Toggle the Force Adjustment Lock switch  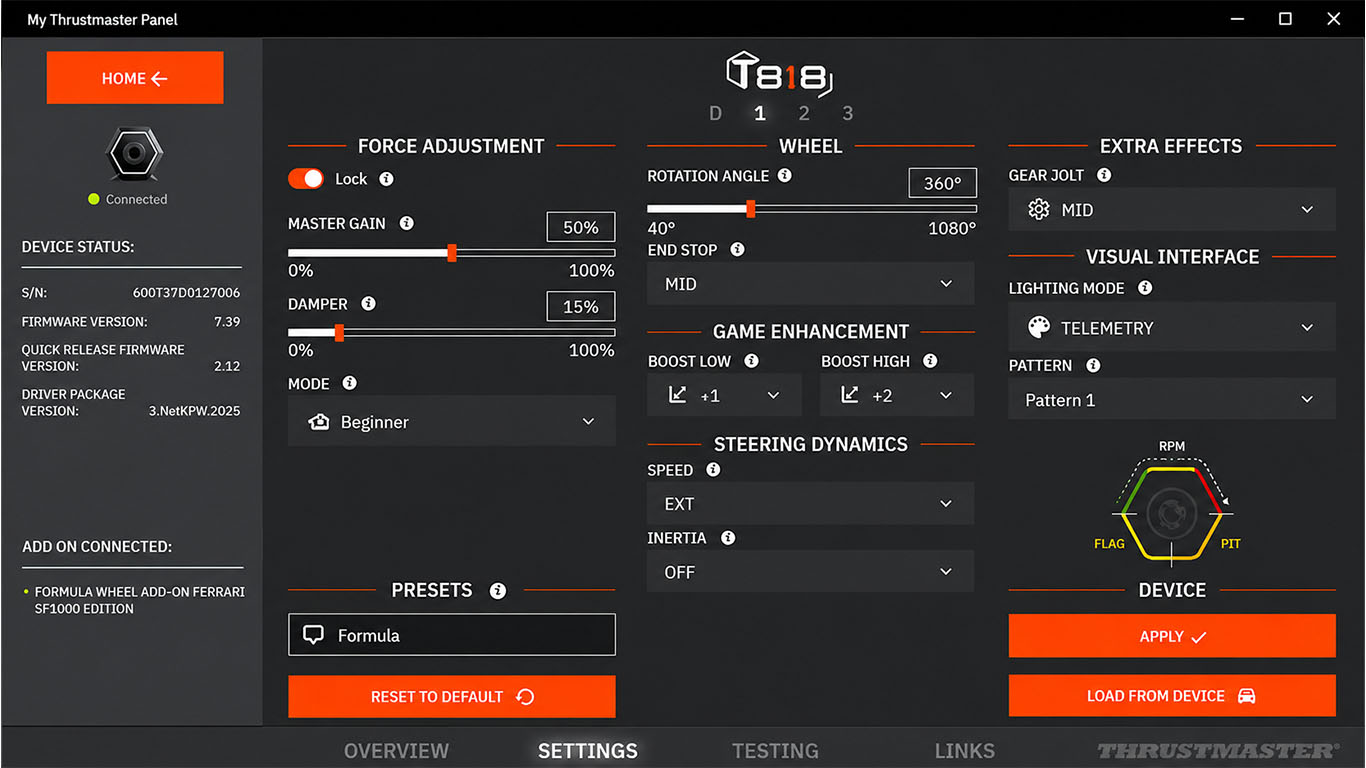[306, 179]
